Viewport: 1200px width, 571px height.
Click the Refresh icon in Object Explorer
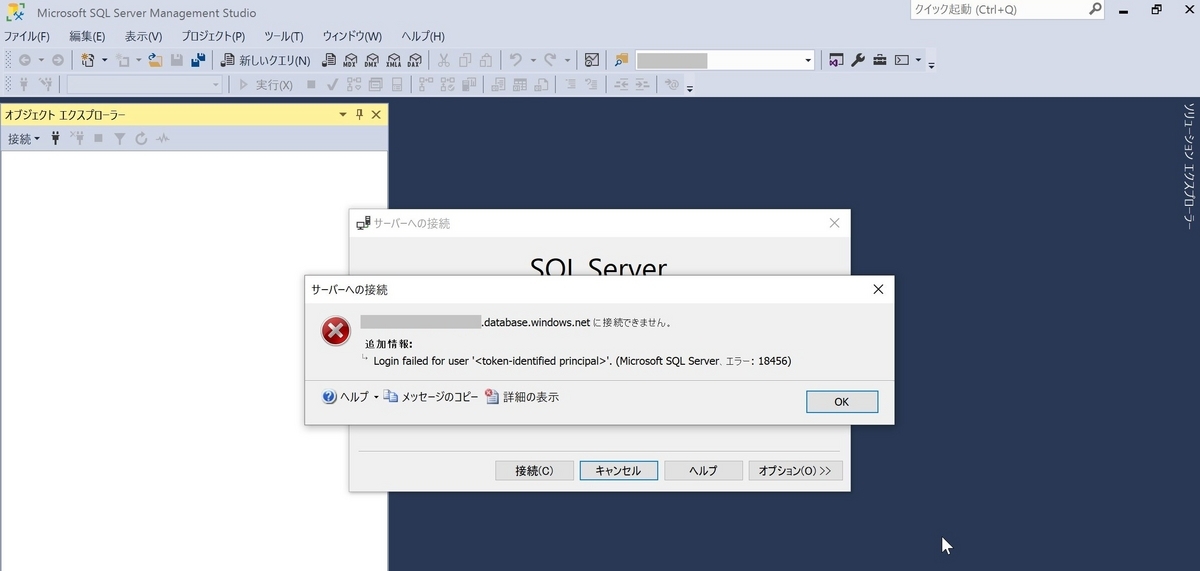[141, 139]
